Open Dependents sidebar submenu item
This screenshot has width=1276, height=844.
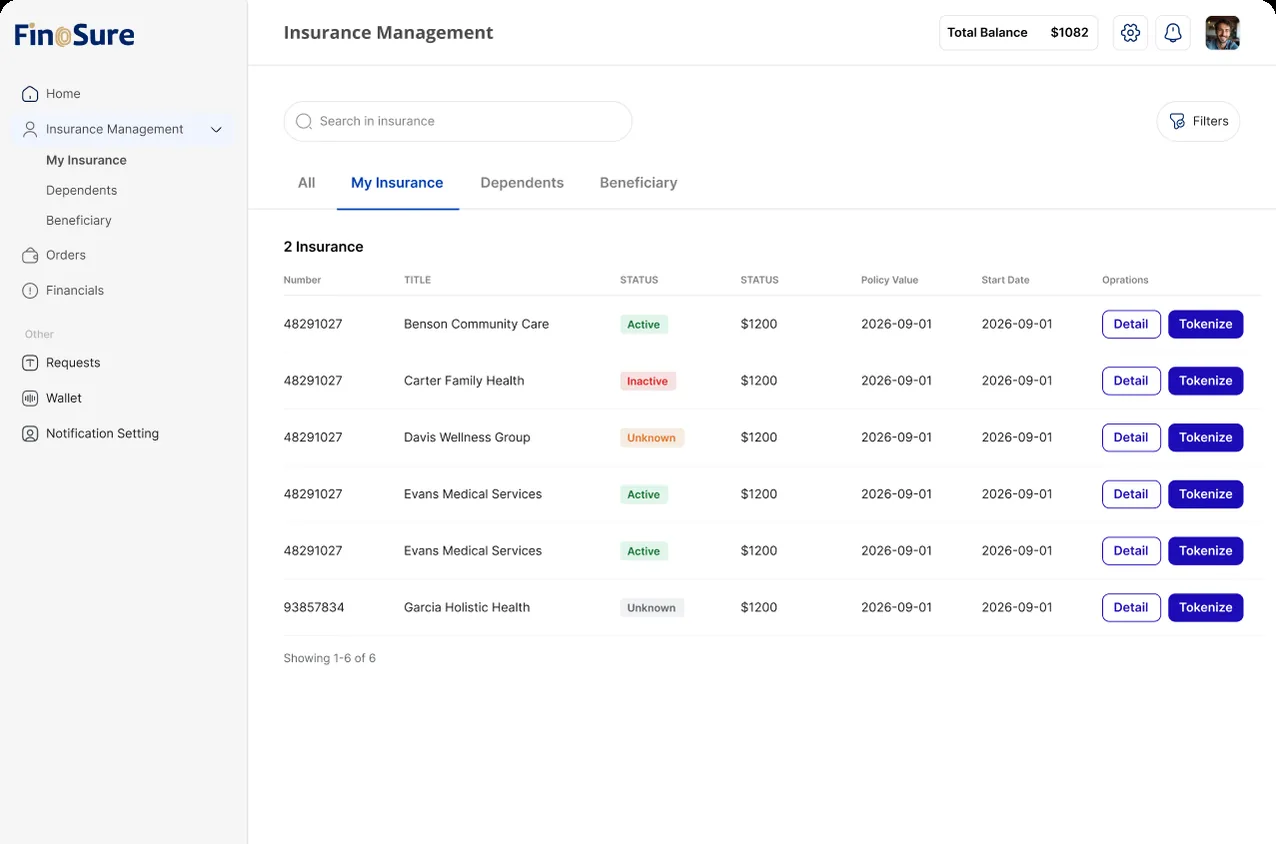81,190
